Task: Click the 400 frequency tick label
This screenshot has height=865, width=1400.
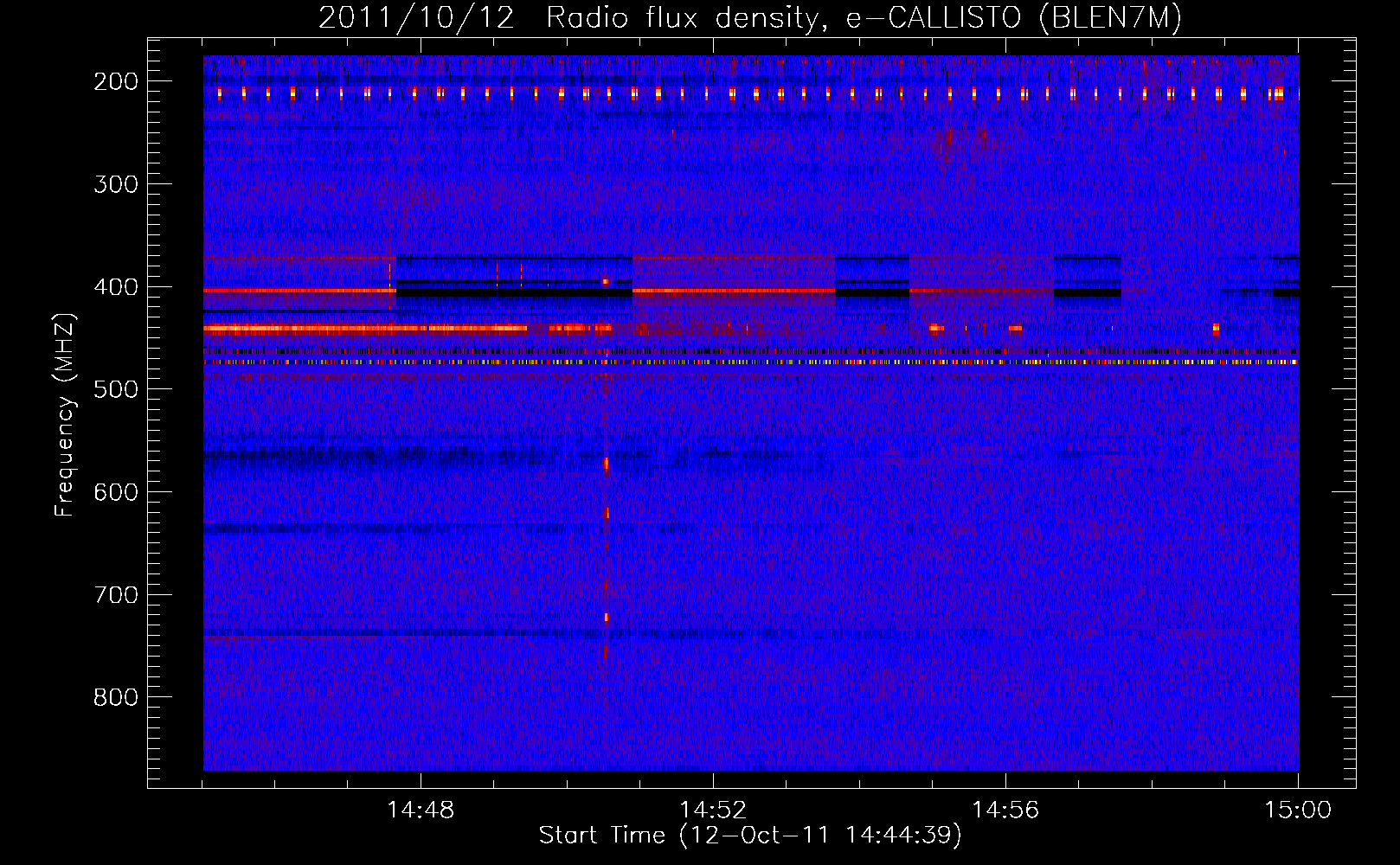Action: tap(115, 287)
